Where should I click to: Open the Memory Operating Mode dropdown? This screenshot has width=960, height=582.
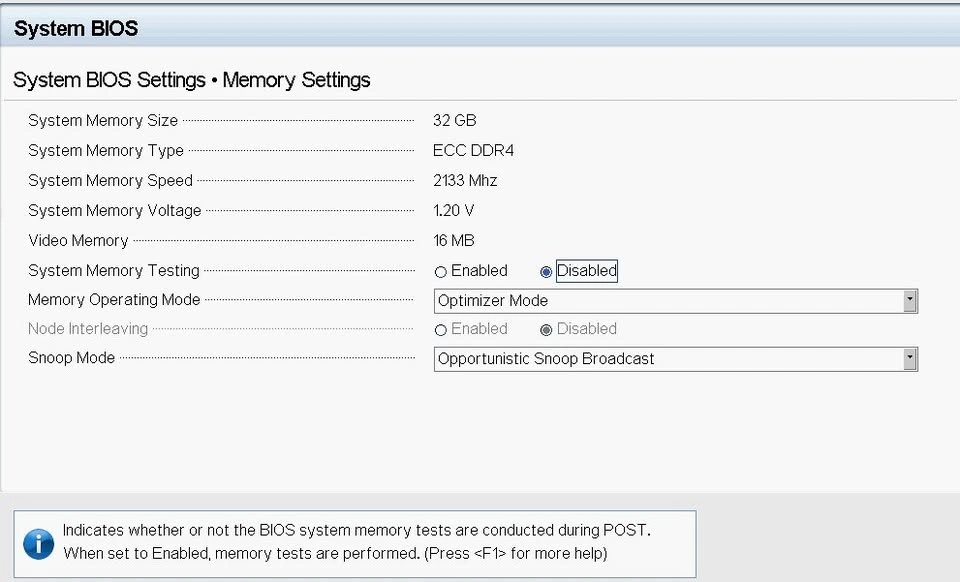pyautogui.click(x=668, y=301)
